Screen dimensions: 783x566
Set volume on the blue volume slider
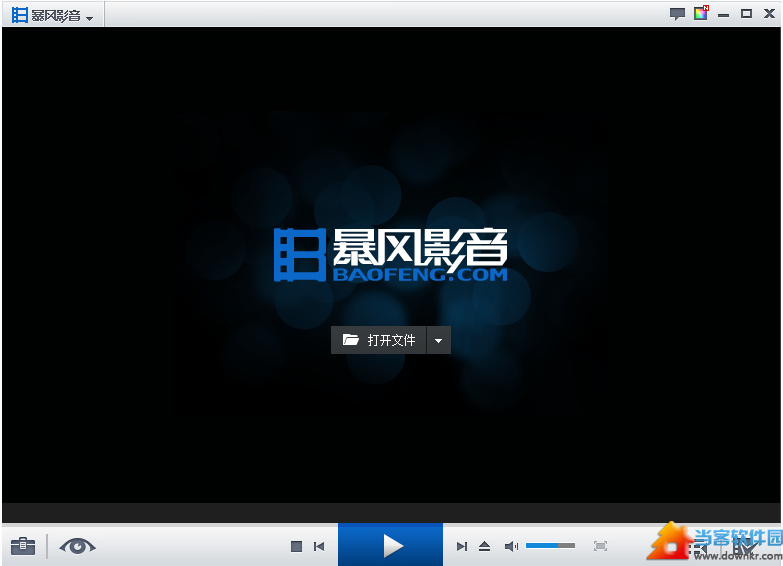point(550,546)
